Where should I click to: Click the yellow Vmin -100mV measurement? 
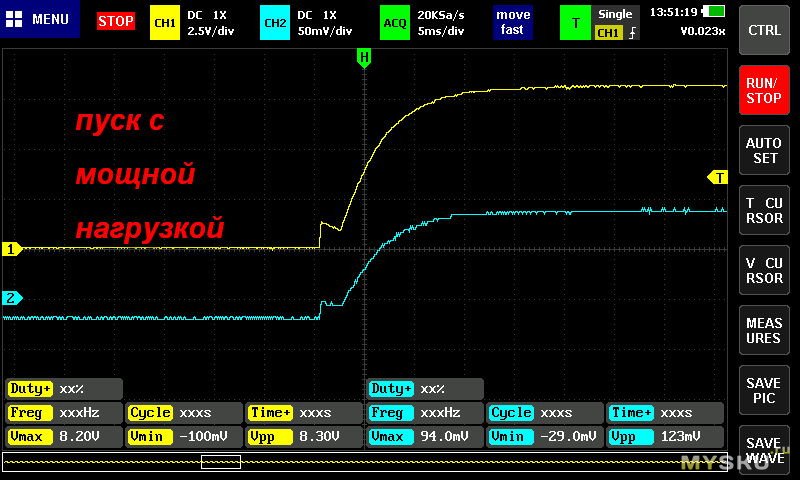[184, 437]
